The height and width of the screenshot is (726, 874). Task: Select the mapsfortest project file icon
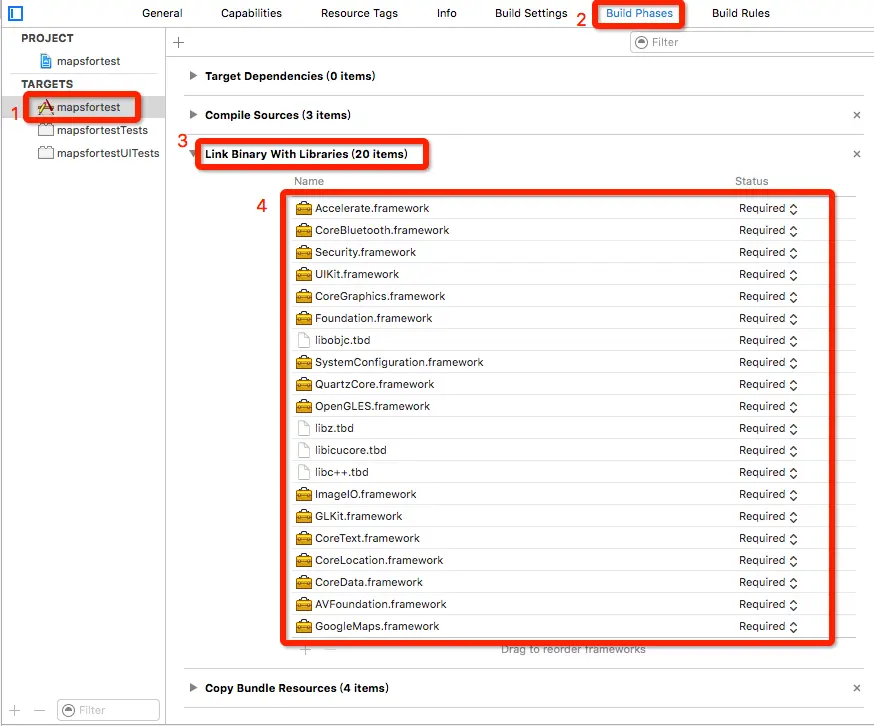(x=46, y=61)
